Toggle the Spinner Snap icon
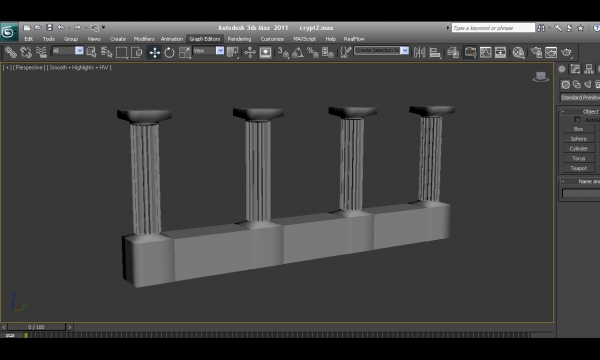 [328, 52]
